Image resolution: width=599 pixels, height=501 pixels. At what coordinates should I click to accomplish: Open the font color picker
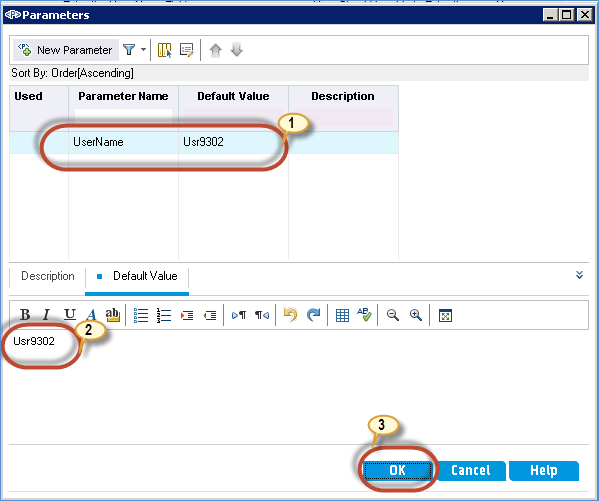[91, 315]
